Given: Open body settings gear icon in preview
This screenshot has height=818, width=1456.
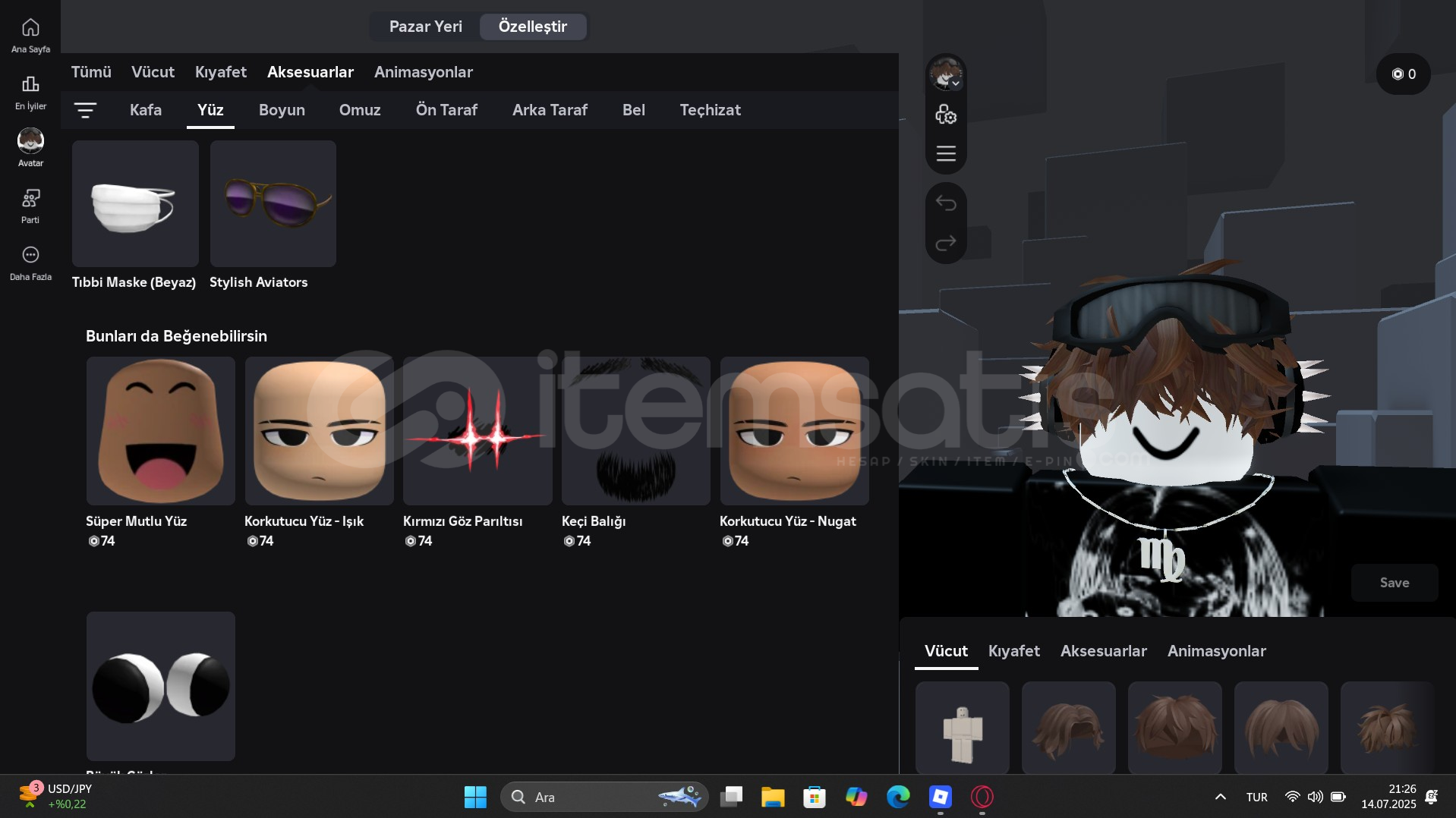Looking at the screenshot, I should [x=946, y=115].
